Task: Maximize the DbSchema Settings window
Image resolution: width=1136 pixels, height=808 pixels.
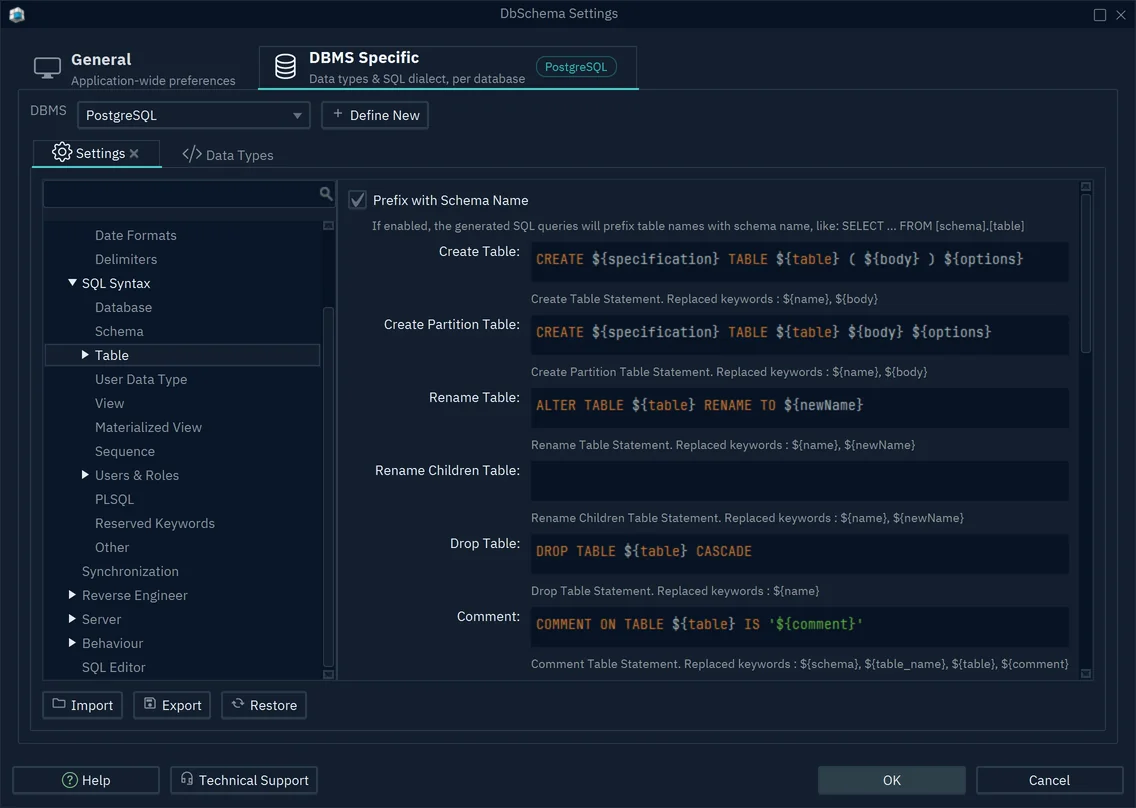Action: (1100, 14)
